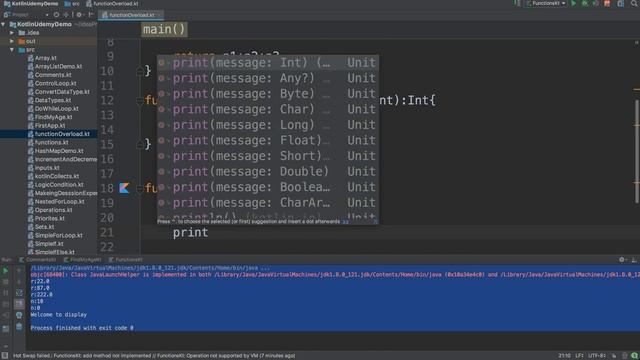
Task: Open Project panel settings gear
Action: pyautogui.click(x=79, y=15)
